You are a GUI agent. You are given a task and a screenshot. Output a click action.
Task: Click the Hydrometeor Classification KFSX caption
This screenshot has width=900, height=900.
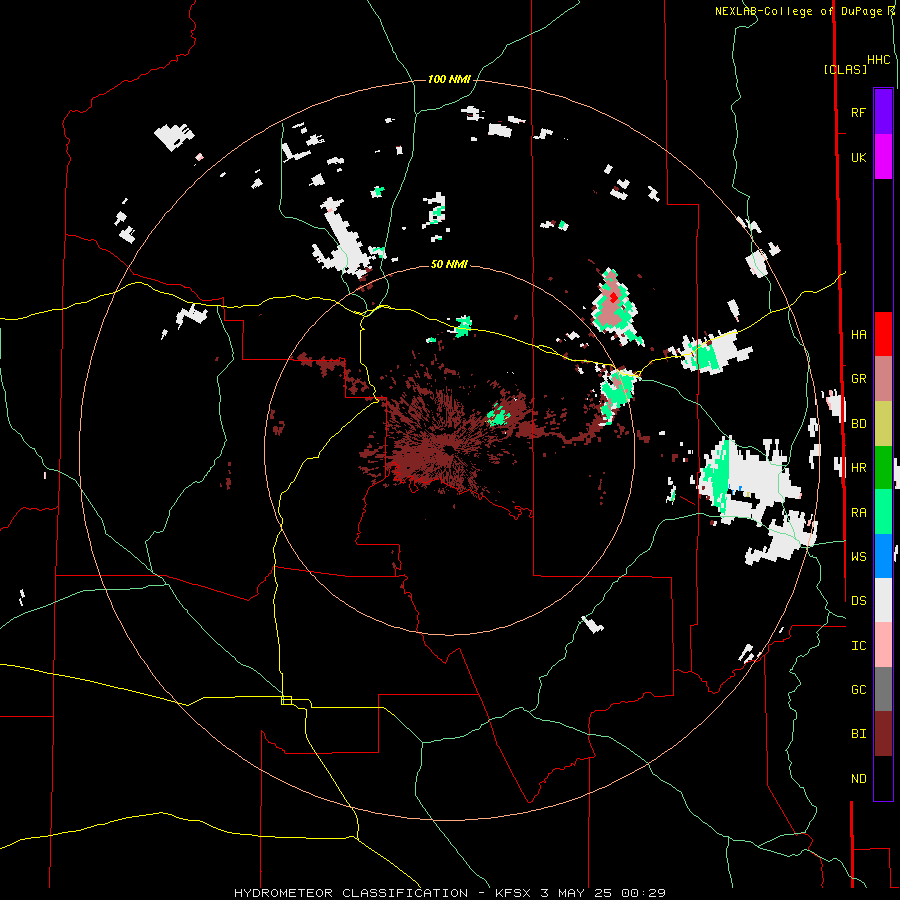(x=449, y=893)
